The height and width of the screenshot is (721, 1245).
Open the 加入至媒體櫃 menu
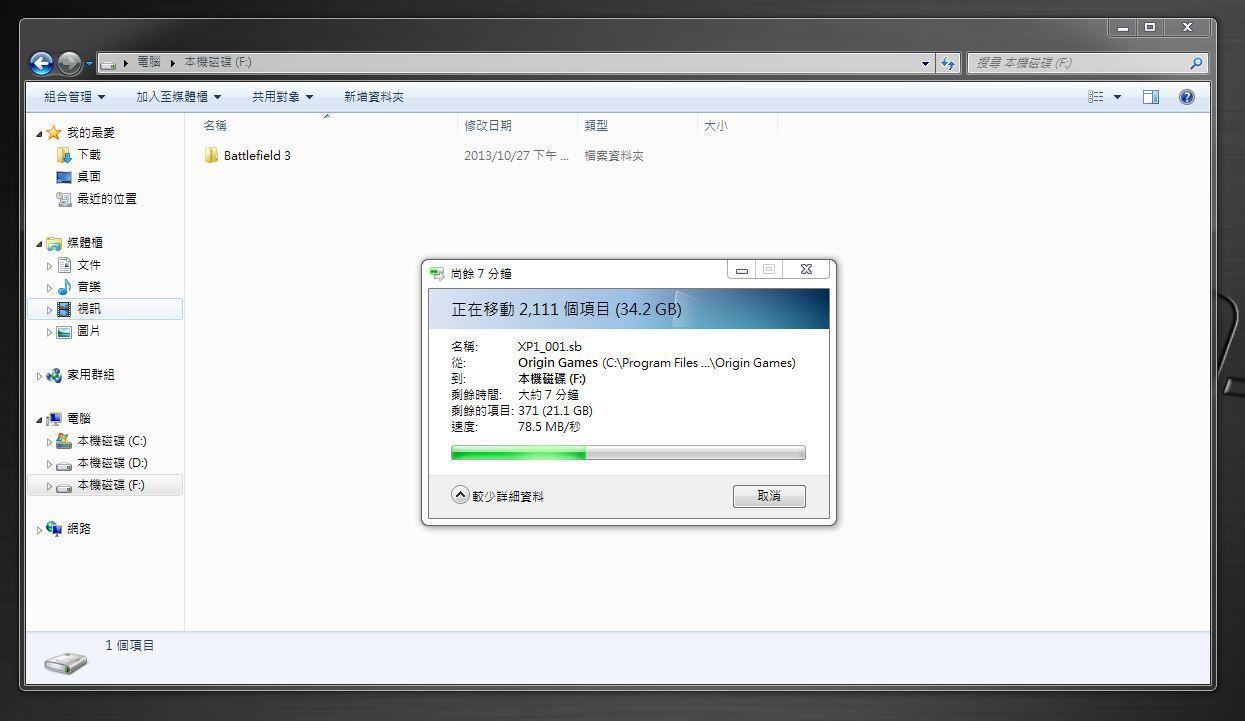click(x=179, y=97)
